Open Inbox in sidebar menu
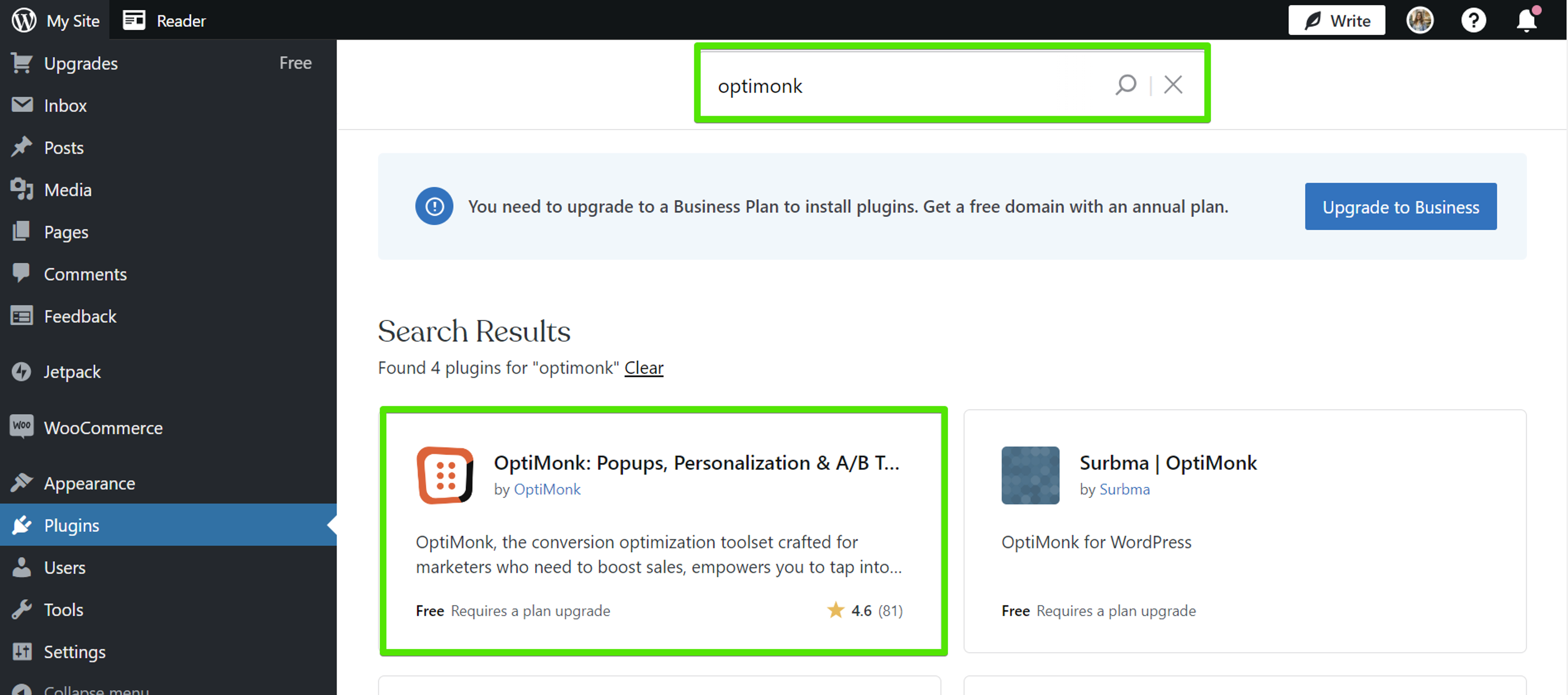 168,104
